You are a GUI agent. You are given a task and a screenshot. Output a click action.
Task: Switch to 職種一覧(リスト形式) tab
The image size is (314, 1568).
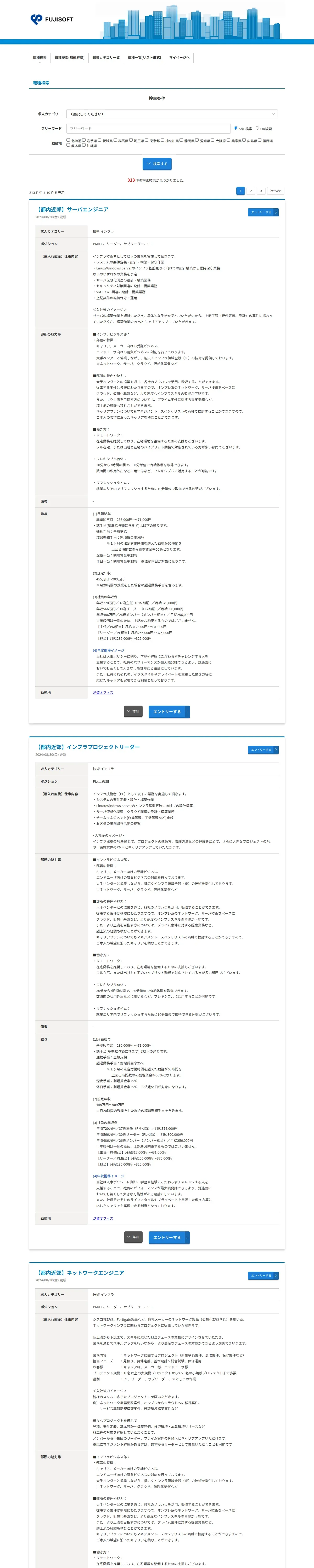click(144, 57)
